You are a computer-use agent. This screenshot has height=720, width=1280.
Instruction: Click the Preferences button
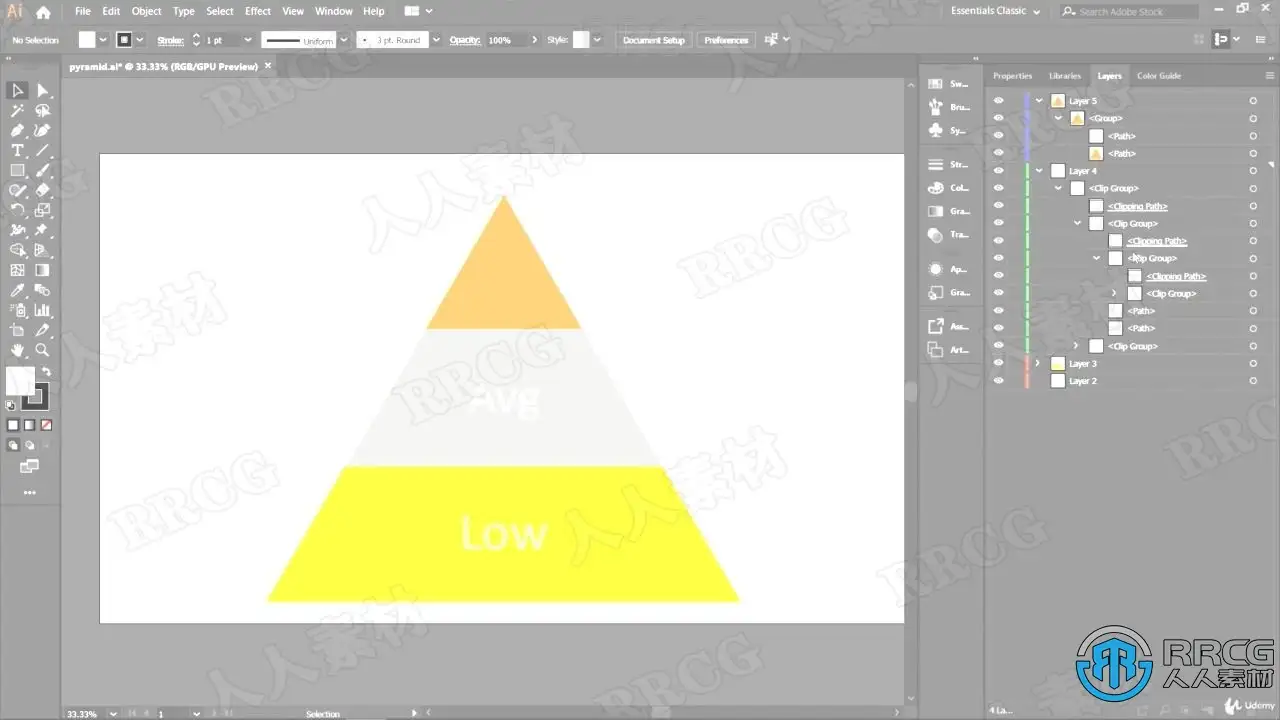[726, 40]
